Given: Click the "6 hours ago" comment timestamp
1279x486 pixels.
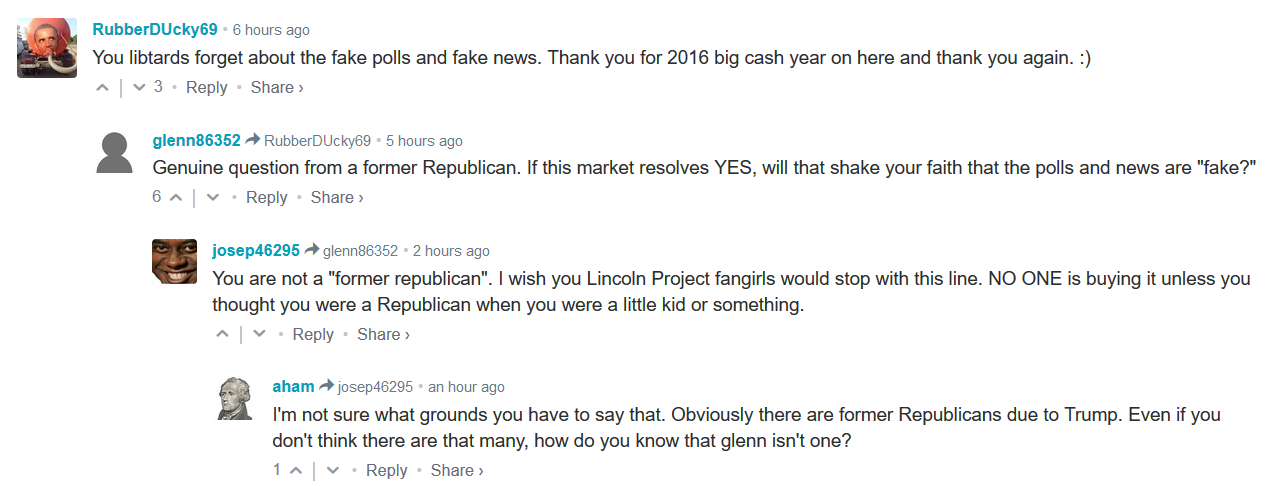Looking at the screenshot, I should coord(271,31).
